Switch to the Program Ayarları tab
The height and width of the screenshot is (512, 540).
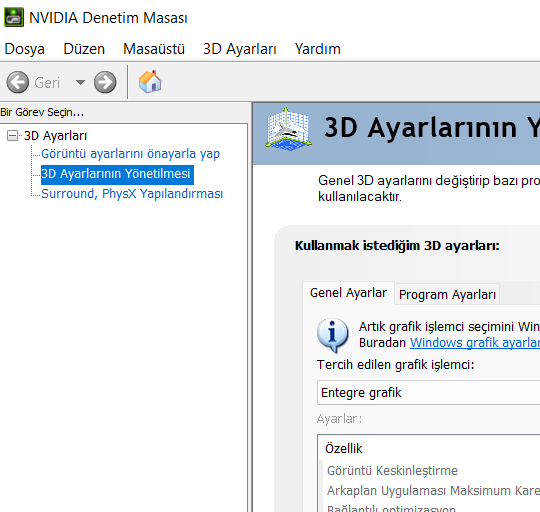point(447,295)
